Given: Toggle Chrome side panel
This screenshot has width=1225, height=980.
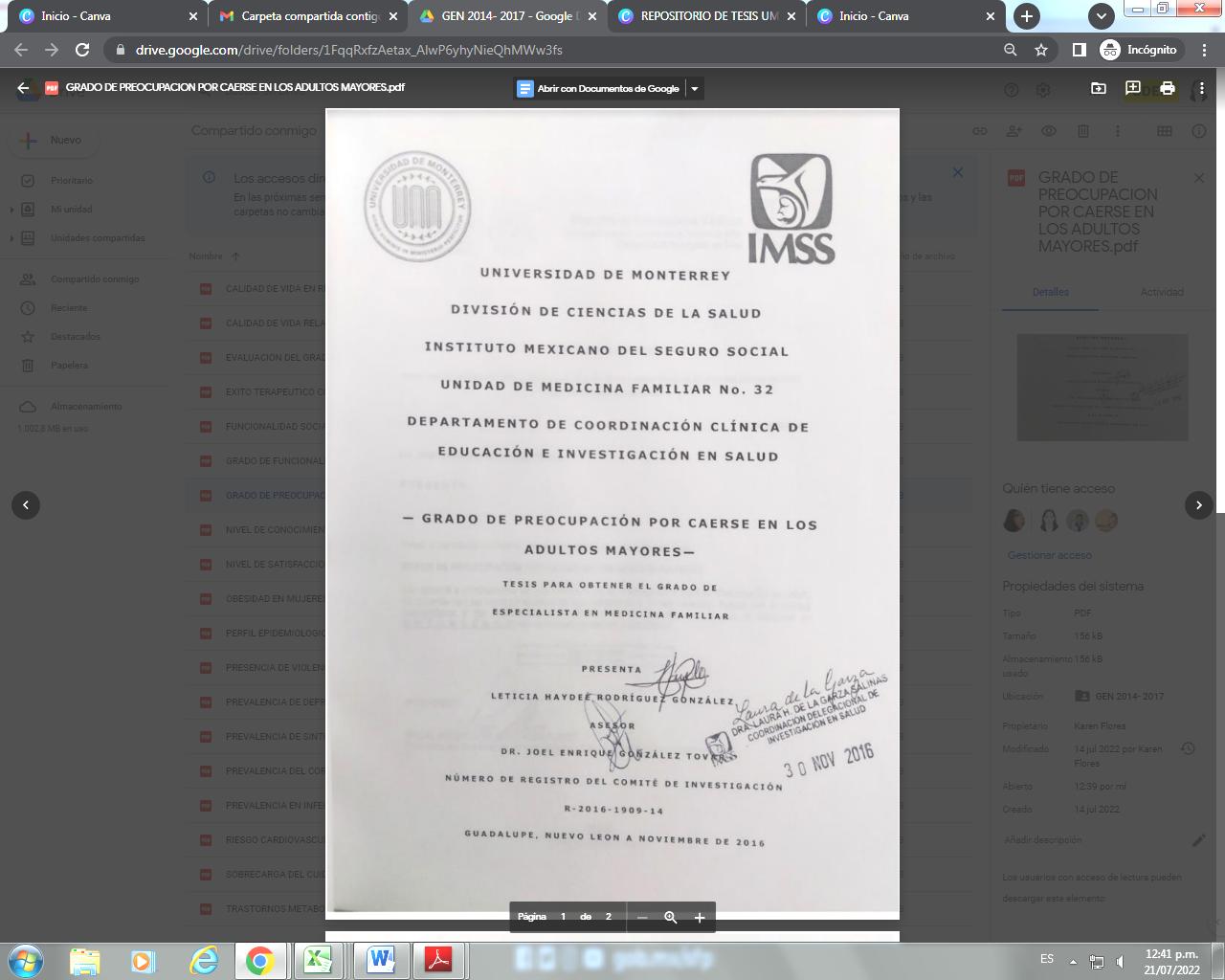Looking at the screenshot, I should coord(1079,50).
